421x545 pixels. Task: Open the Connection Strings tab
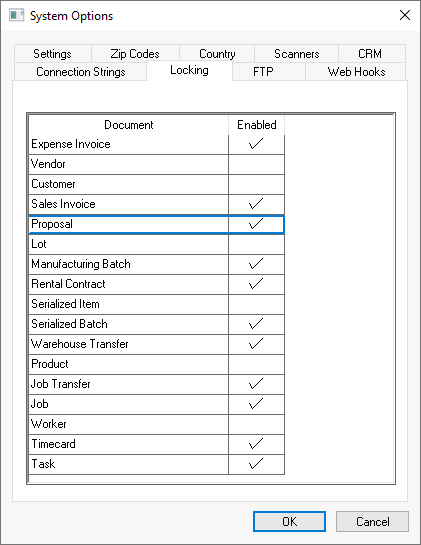(x=81, y=72)
